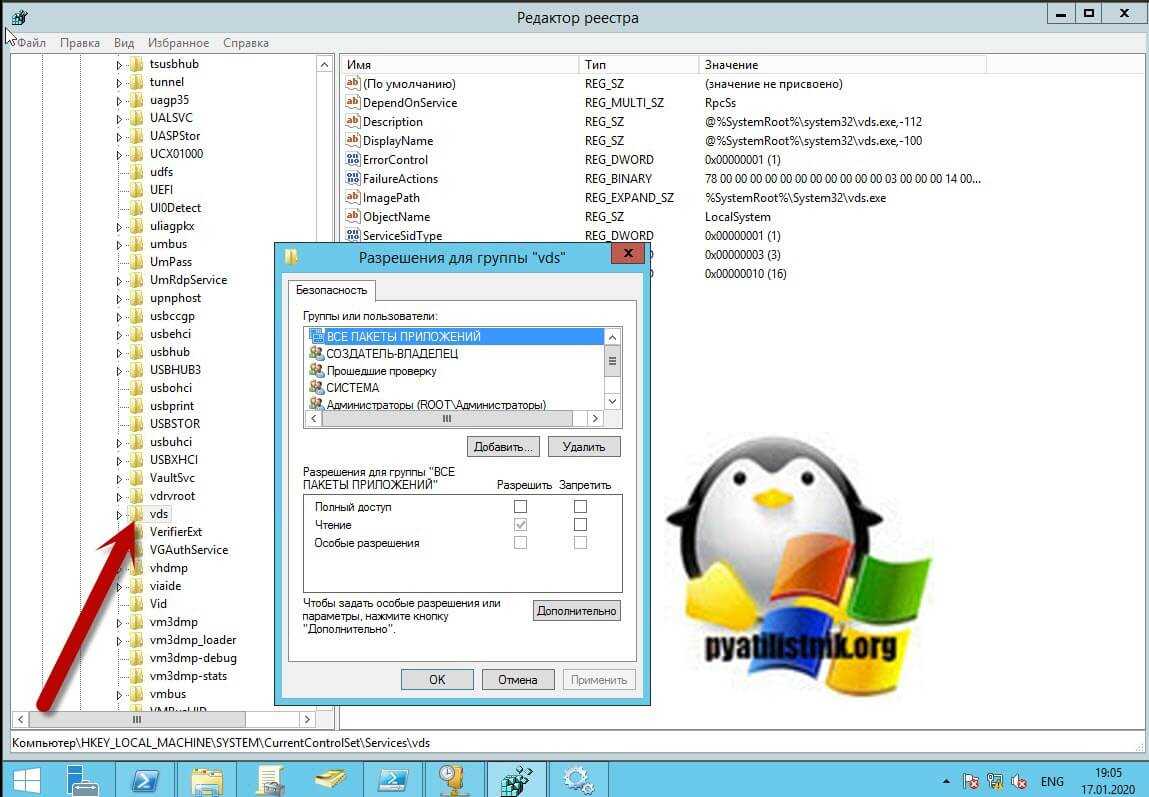Expand the vds tree node arrow
Image resolution: width=1149 pixels, height=797 pixels.
tap(119, 515)
